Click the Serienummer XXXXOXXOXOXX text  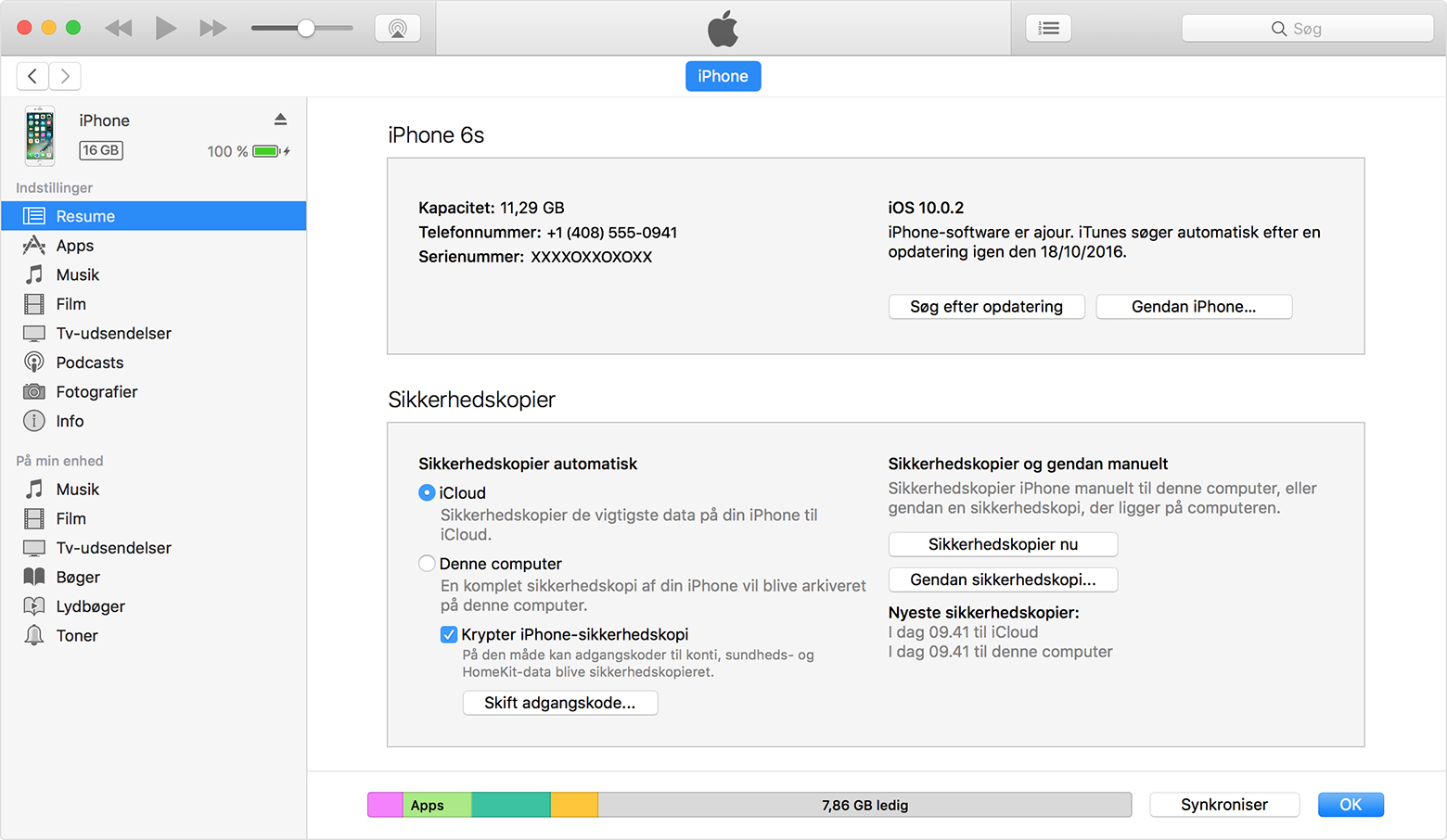[x=535, y=257]
